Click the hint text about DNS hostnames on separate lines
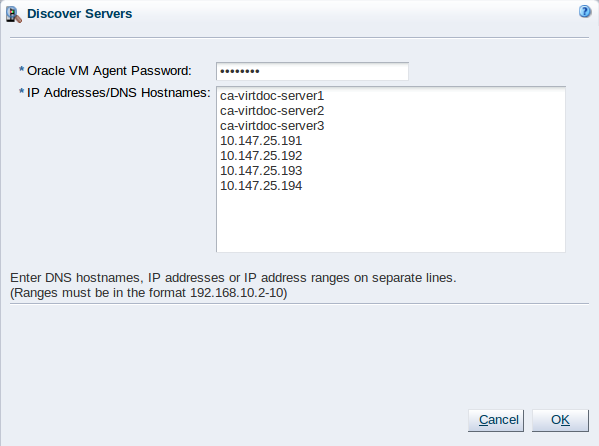599x446 pixels. 233,278
